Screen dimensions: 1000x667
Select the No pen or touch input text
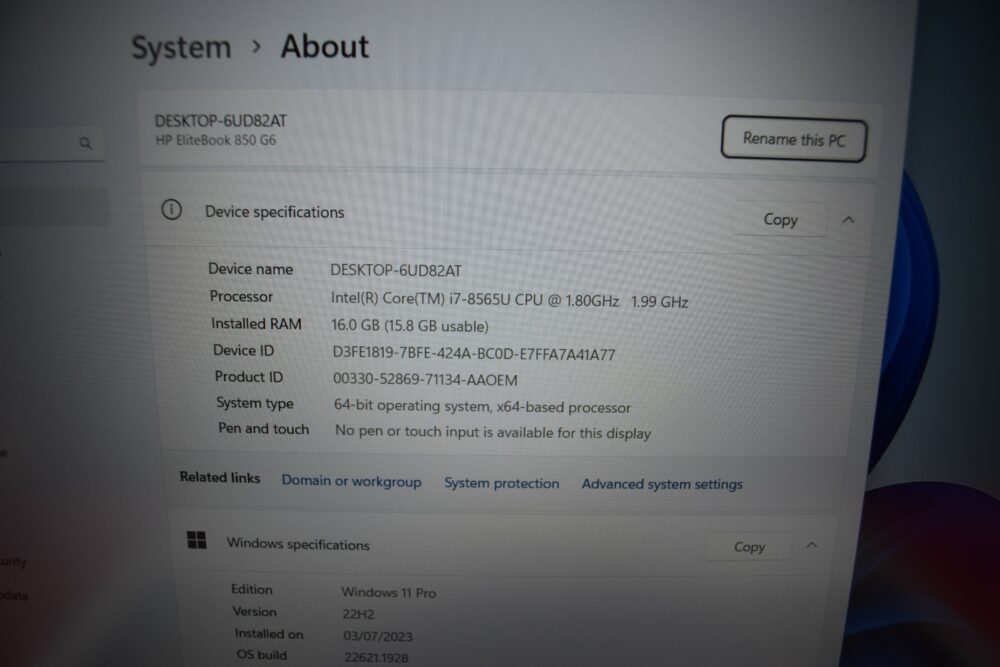pos(493,432)
